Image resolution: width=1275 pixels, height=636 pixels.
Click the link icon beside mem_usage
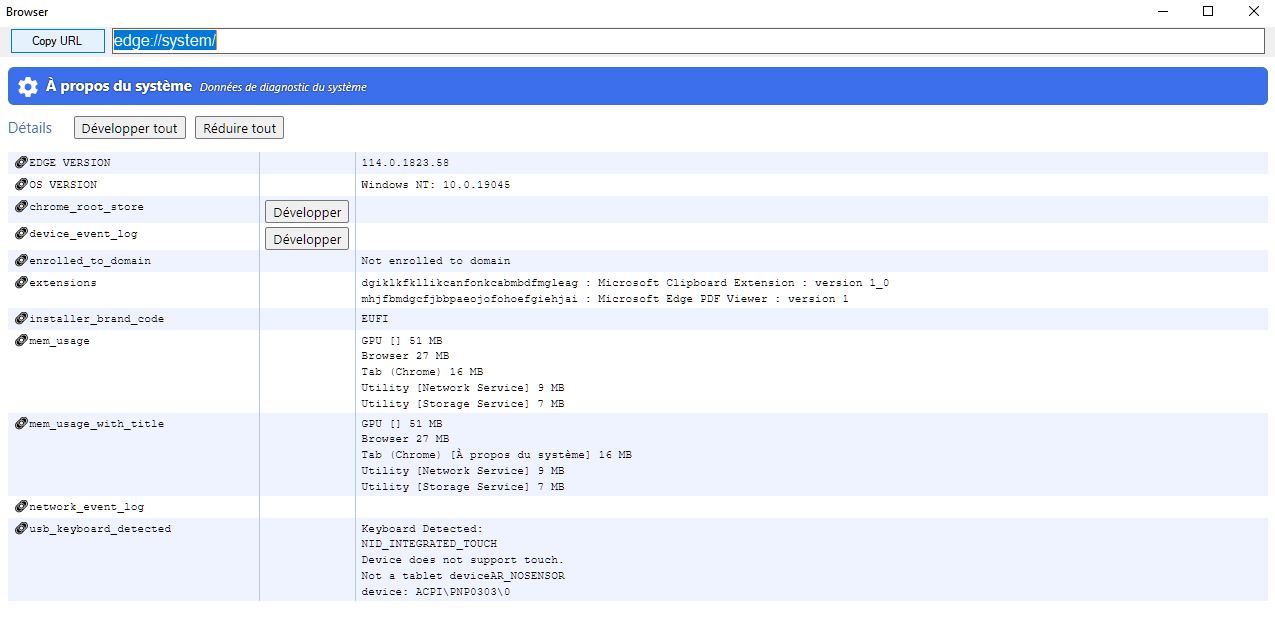[21, 341]
